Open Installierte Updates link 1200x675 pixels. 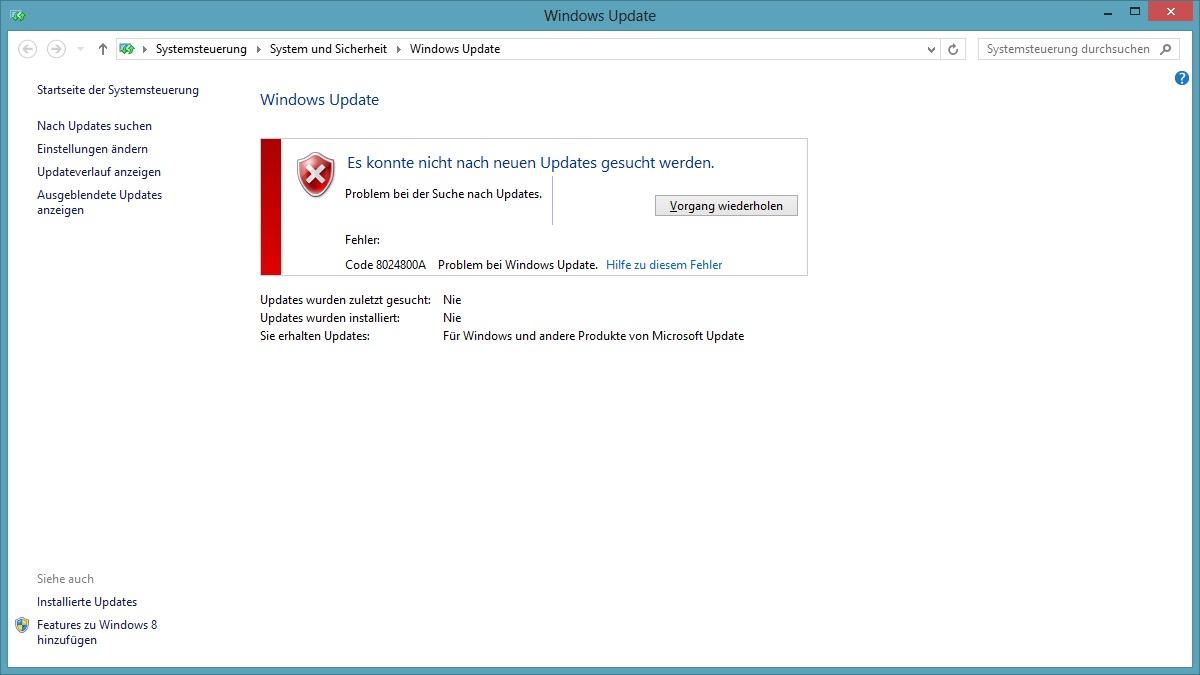(87, 602)
